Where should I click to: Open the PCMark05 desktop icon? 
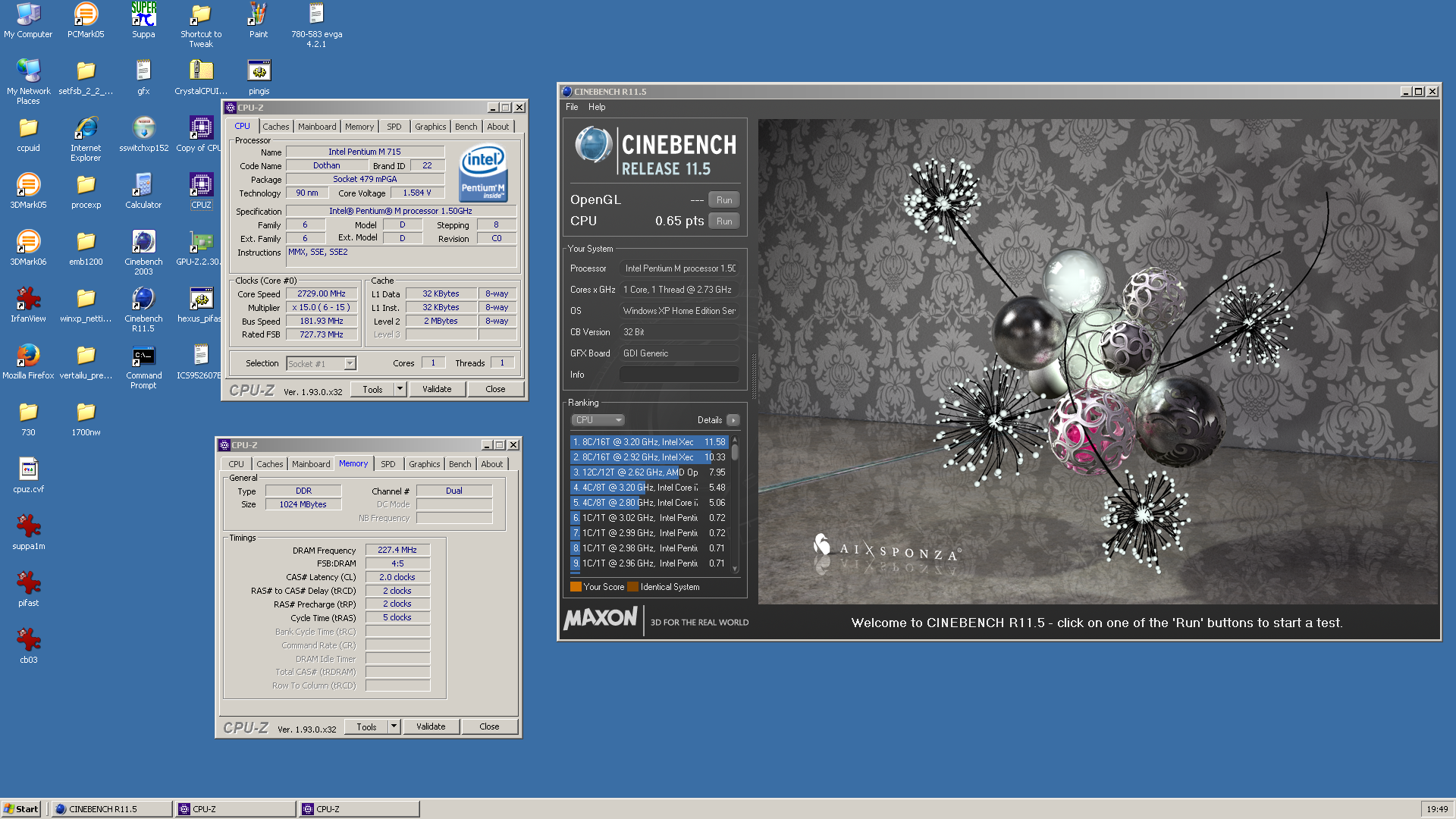pos(86,20)
